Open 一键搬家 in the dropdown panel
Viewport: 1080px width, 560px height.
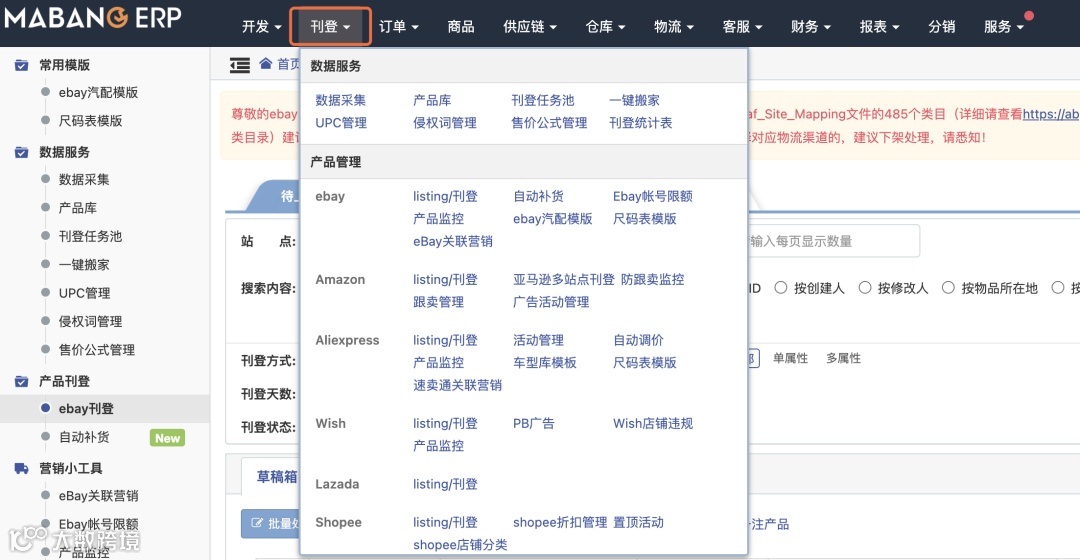pos(634,101)
